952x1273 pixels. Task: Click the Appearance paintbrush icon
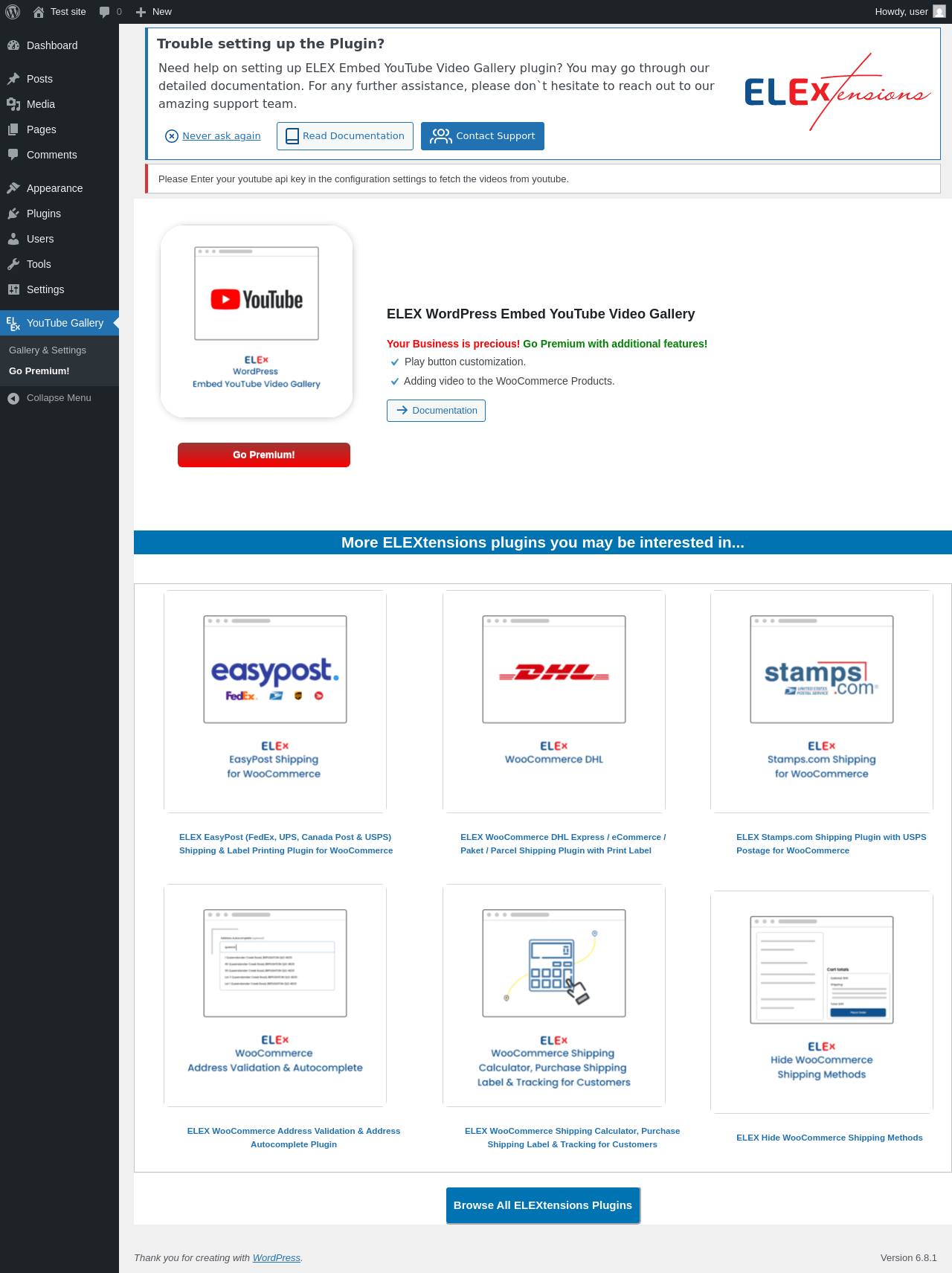pos(13,188)
